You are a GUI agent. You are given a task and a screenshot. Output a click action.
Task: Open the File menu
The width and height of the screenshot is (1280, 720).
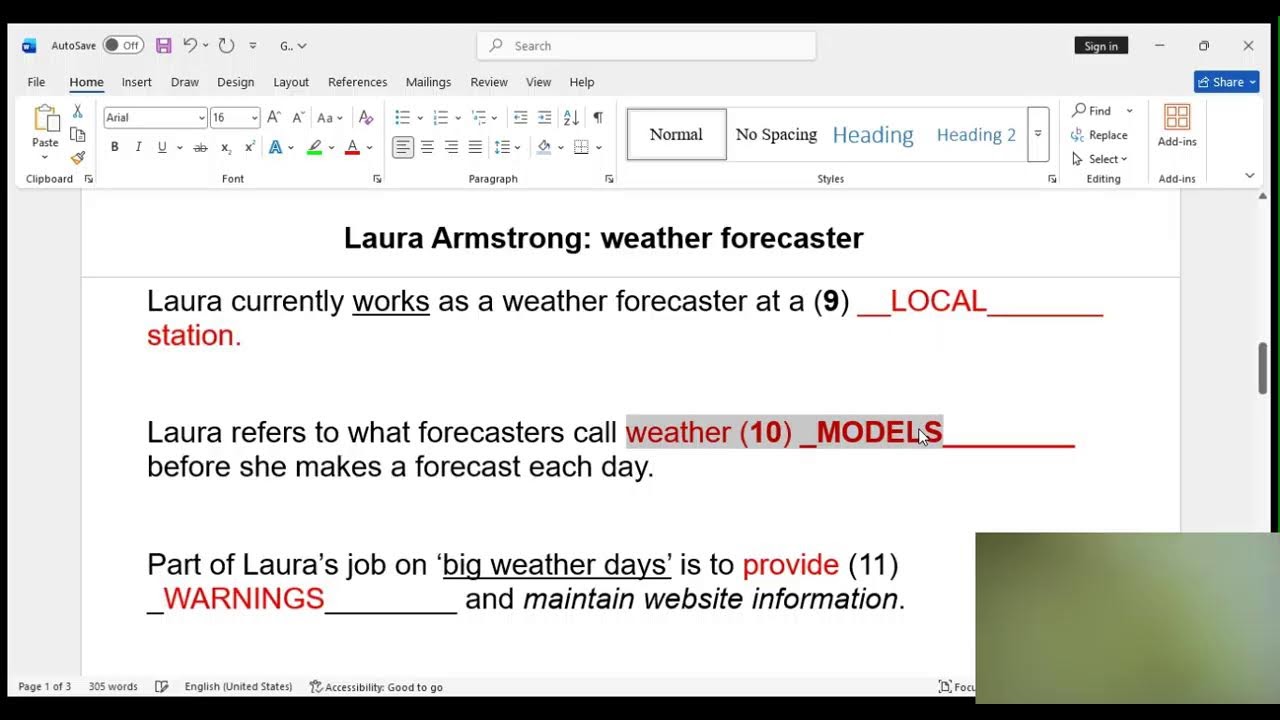pos(36,82)
